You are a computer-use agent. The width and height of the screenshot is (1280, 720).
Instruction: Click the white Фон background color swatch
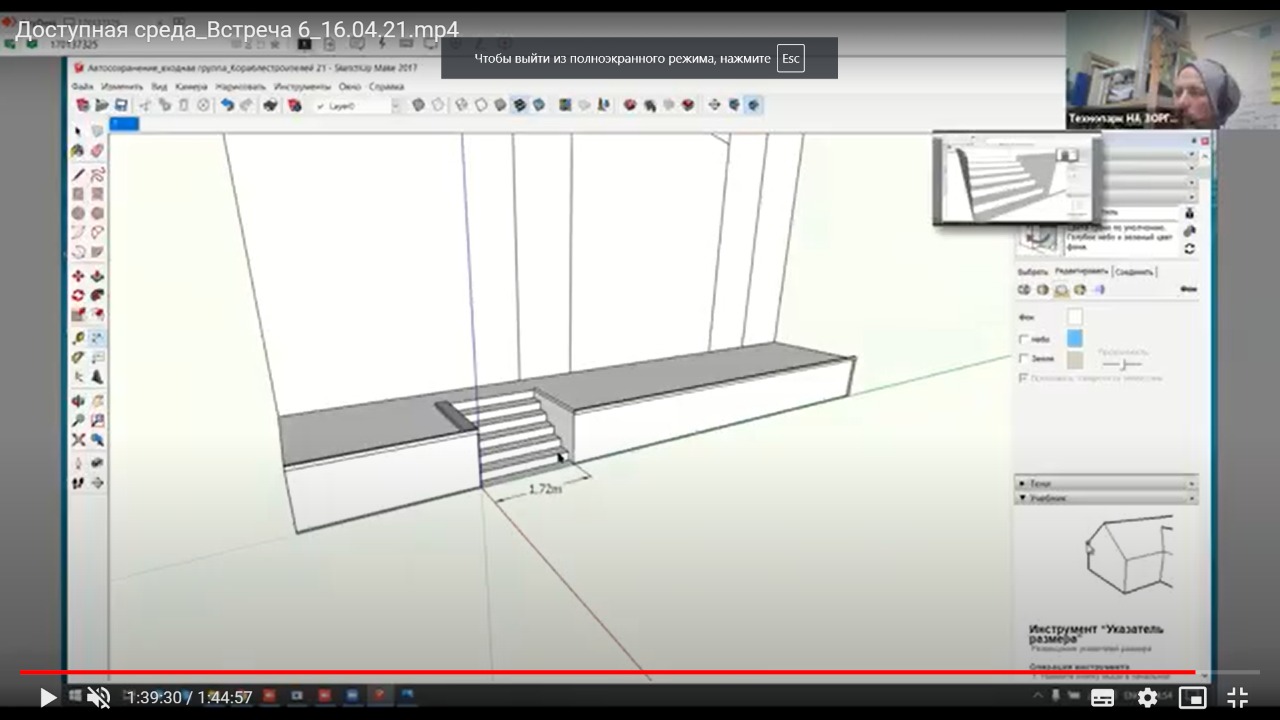click(x=1074, y=317)
